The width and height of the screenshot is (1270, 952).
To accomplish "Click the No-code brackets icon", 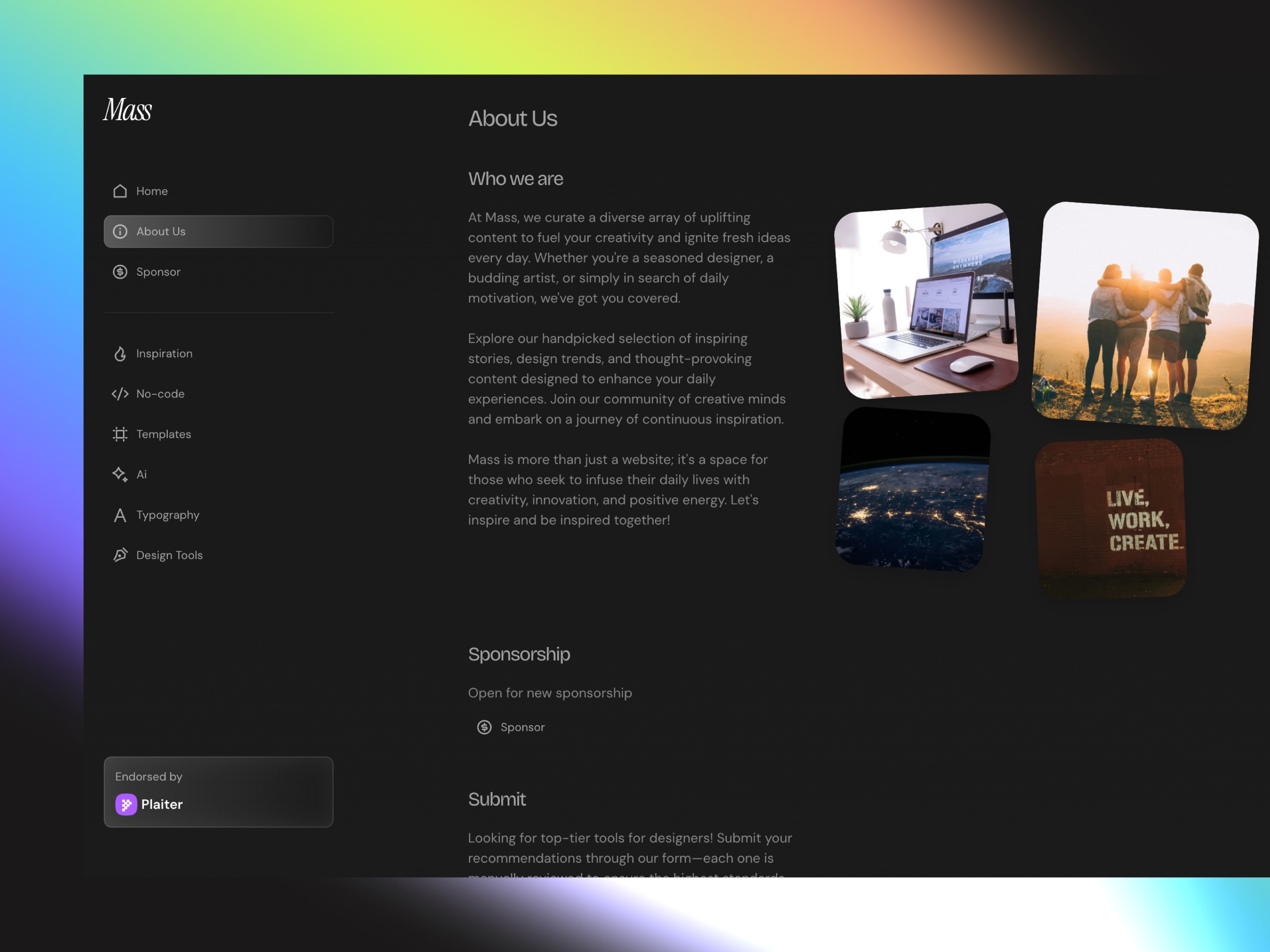I will tap(120, 393).
